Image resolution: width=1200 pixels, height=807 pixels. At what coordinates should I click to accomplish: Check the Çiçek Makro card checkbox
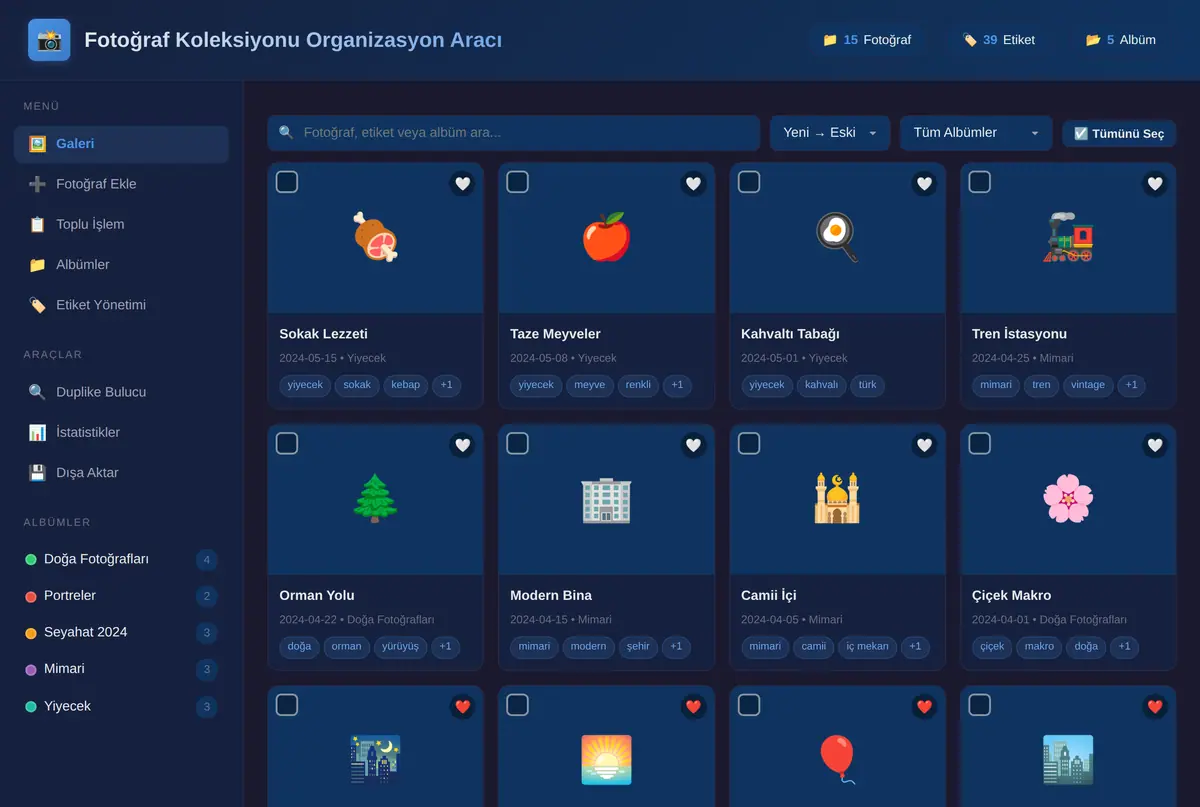coord(980,444)
